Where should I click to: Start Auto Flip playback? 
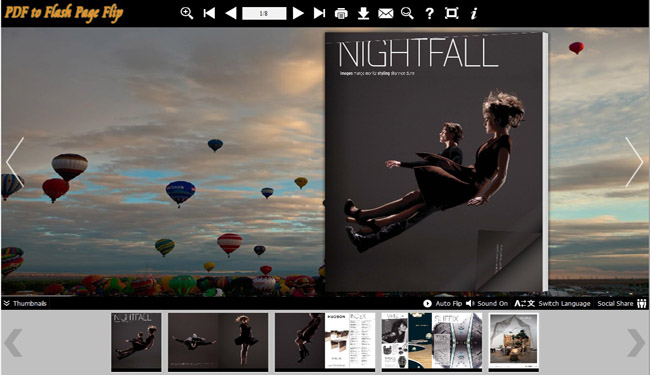click(x=442, y=303)
